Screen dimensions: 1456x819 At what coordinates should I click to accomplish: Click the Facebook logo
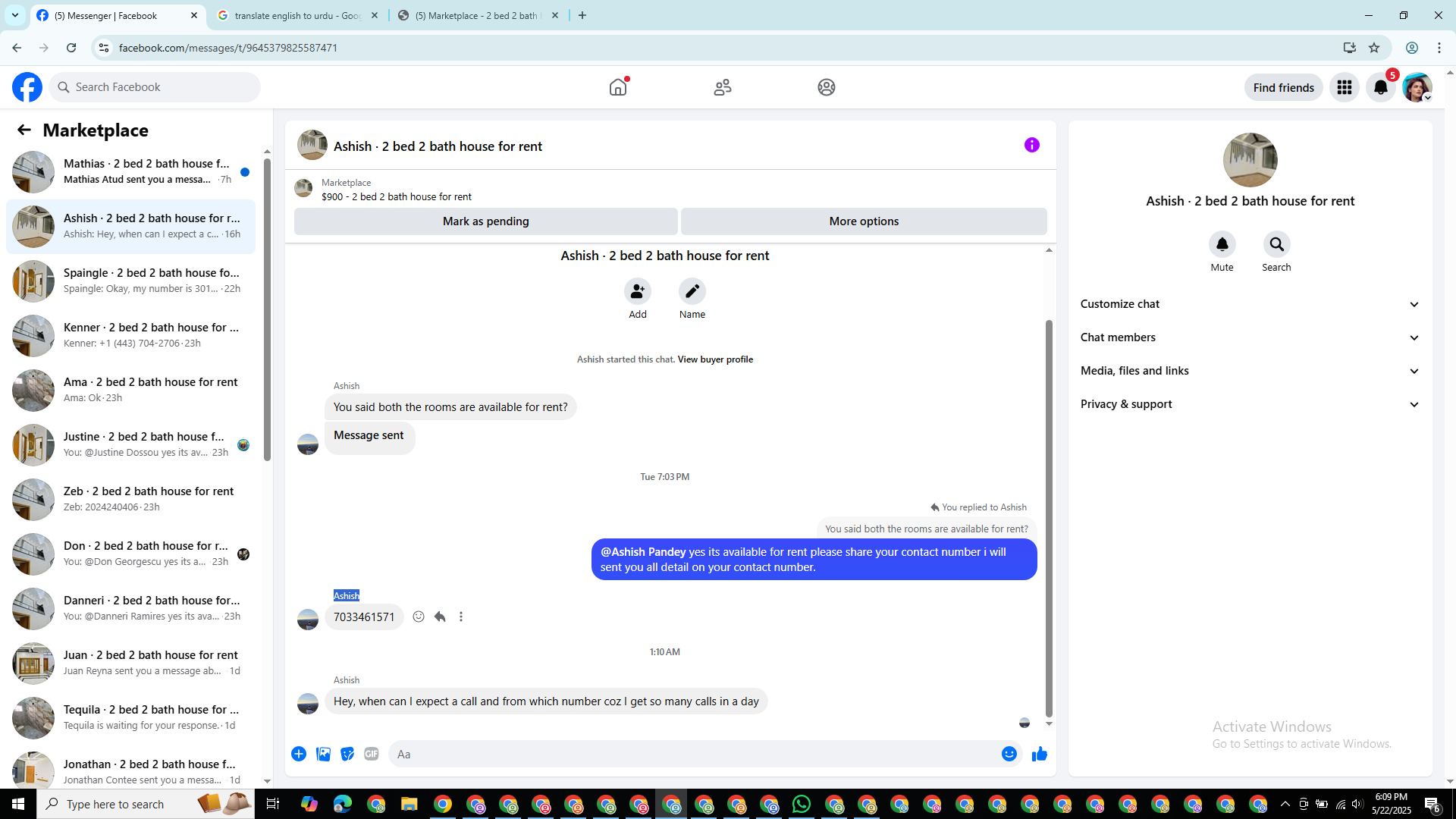click(x=27, y=87)
